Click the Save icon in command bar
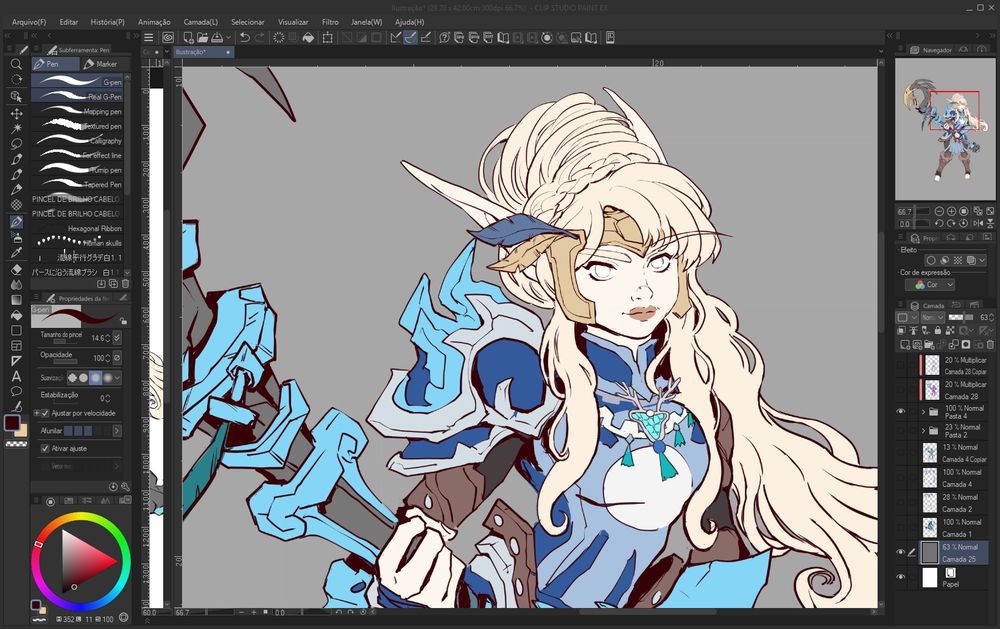The image size is (1000, 629). (x=217, y=38)
